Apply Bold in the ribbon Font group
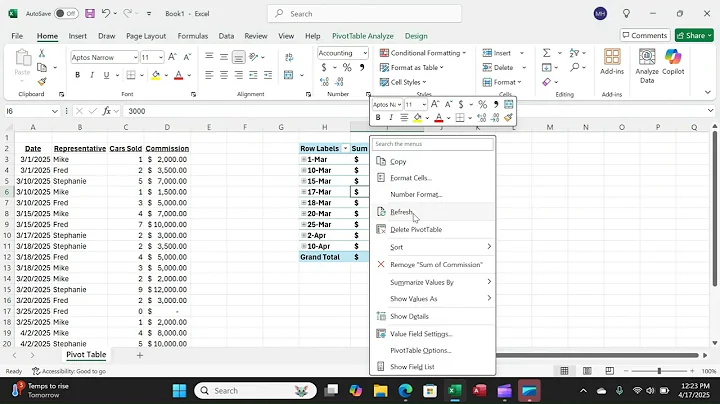This screenshot has width=720, height=404. coord(78,75)
